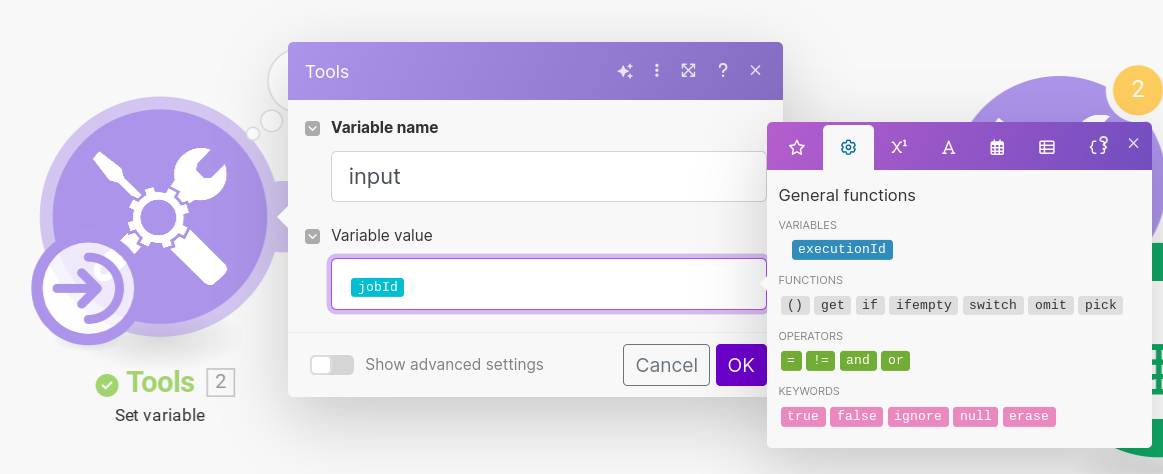Screen dimensions: 1163x474
Task: Toggle the Variable value checkbox
Action: [313, 236]
